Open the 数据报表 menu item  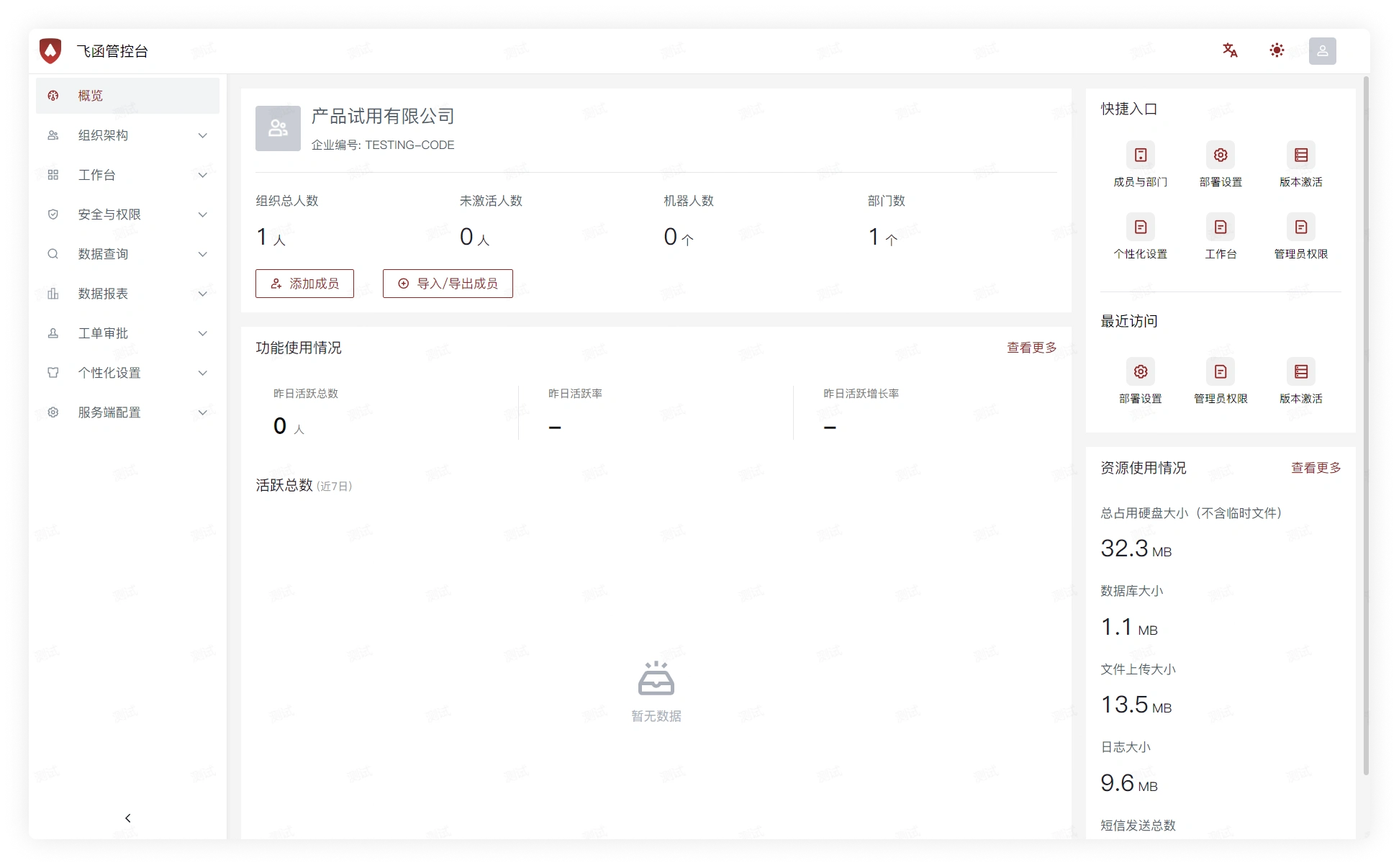coord(127,294)
